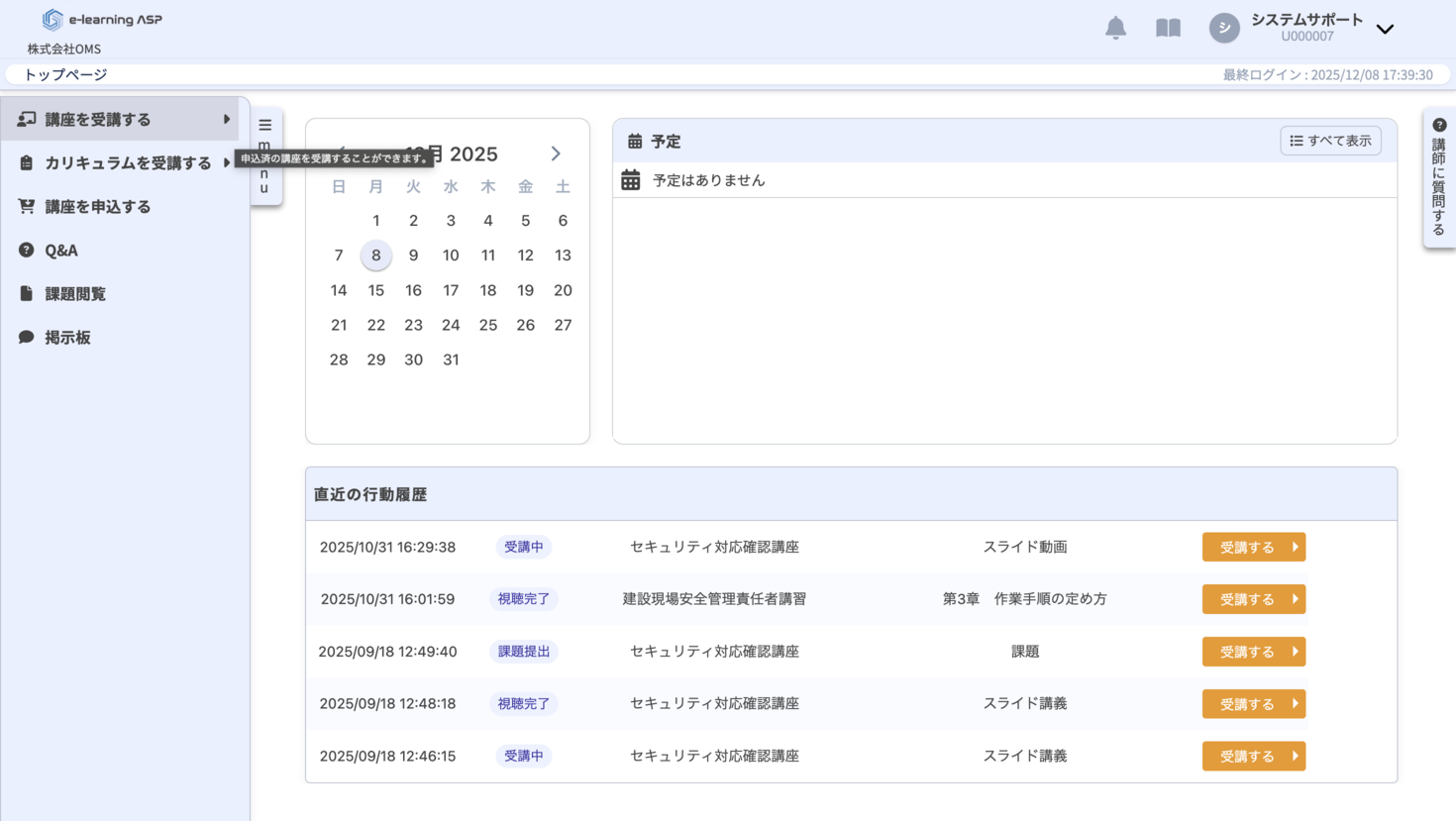Select the トップページ breadcrumb
The height and width of the screenshot is (821, 1456).
pyautogui.click(x=65, y=74)
